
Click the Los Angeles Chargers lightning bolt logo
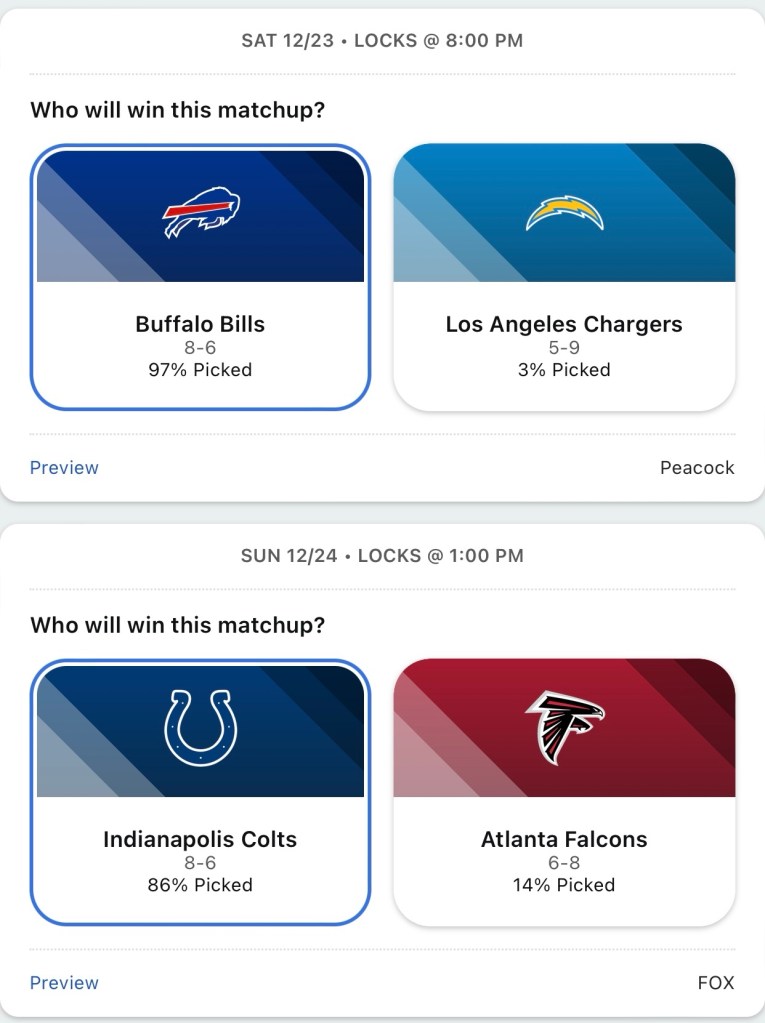pyautogui.click(x=564, y=213)
